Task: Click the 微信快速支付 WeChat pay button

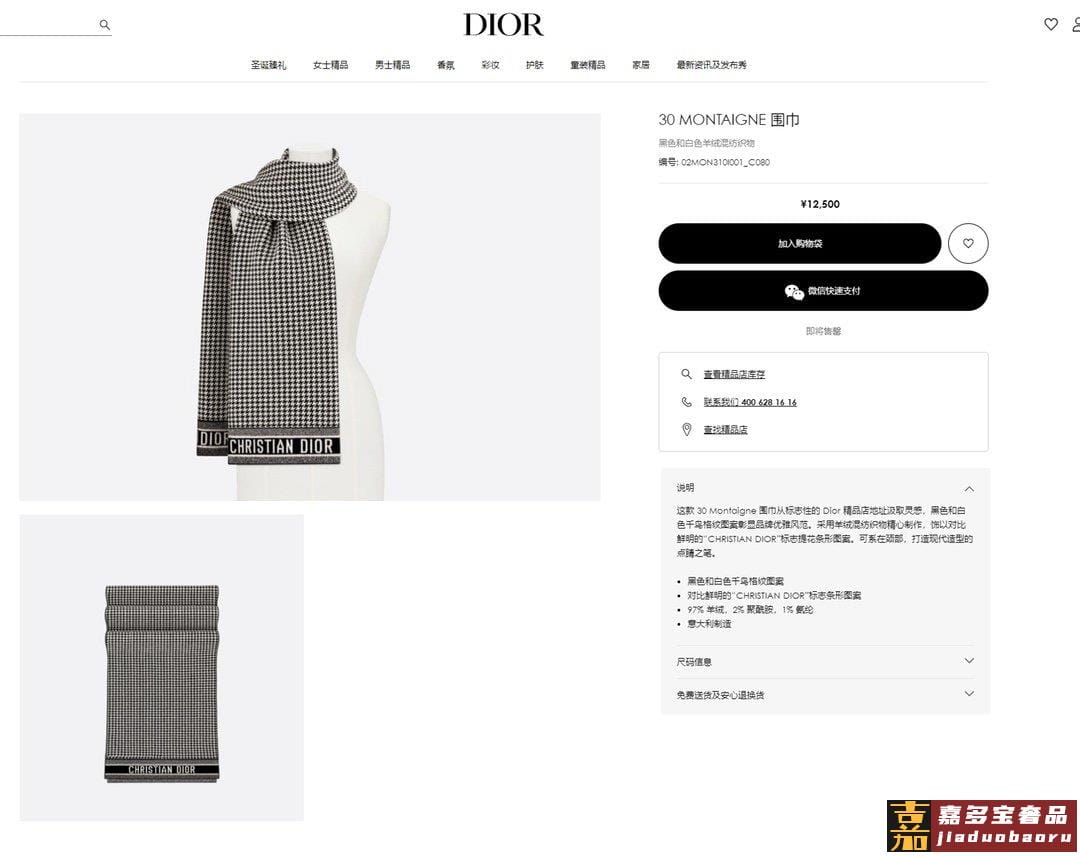Action: [823, 291]
